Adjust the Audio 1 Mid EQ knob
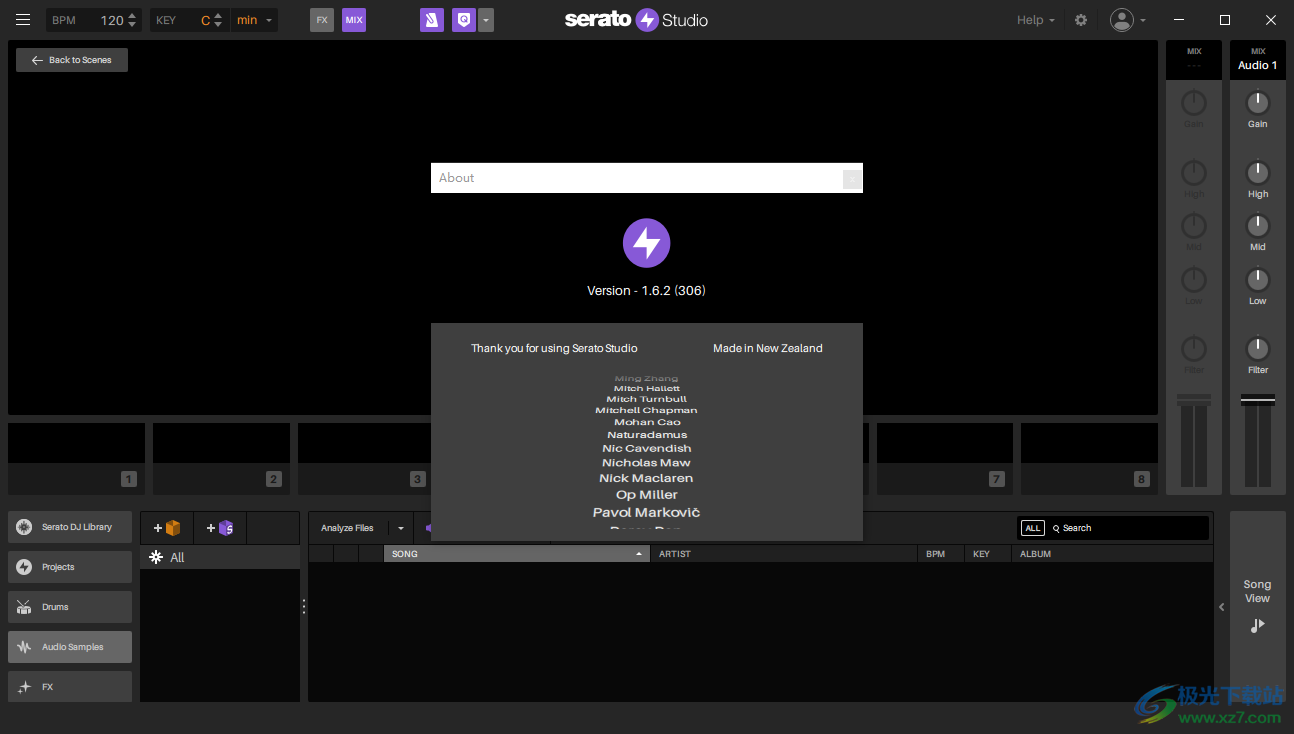The width and height of the screenshot is (1294, 734). pyautogui.click(x=1258, y=226)
